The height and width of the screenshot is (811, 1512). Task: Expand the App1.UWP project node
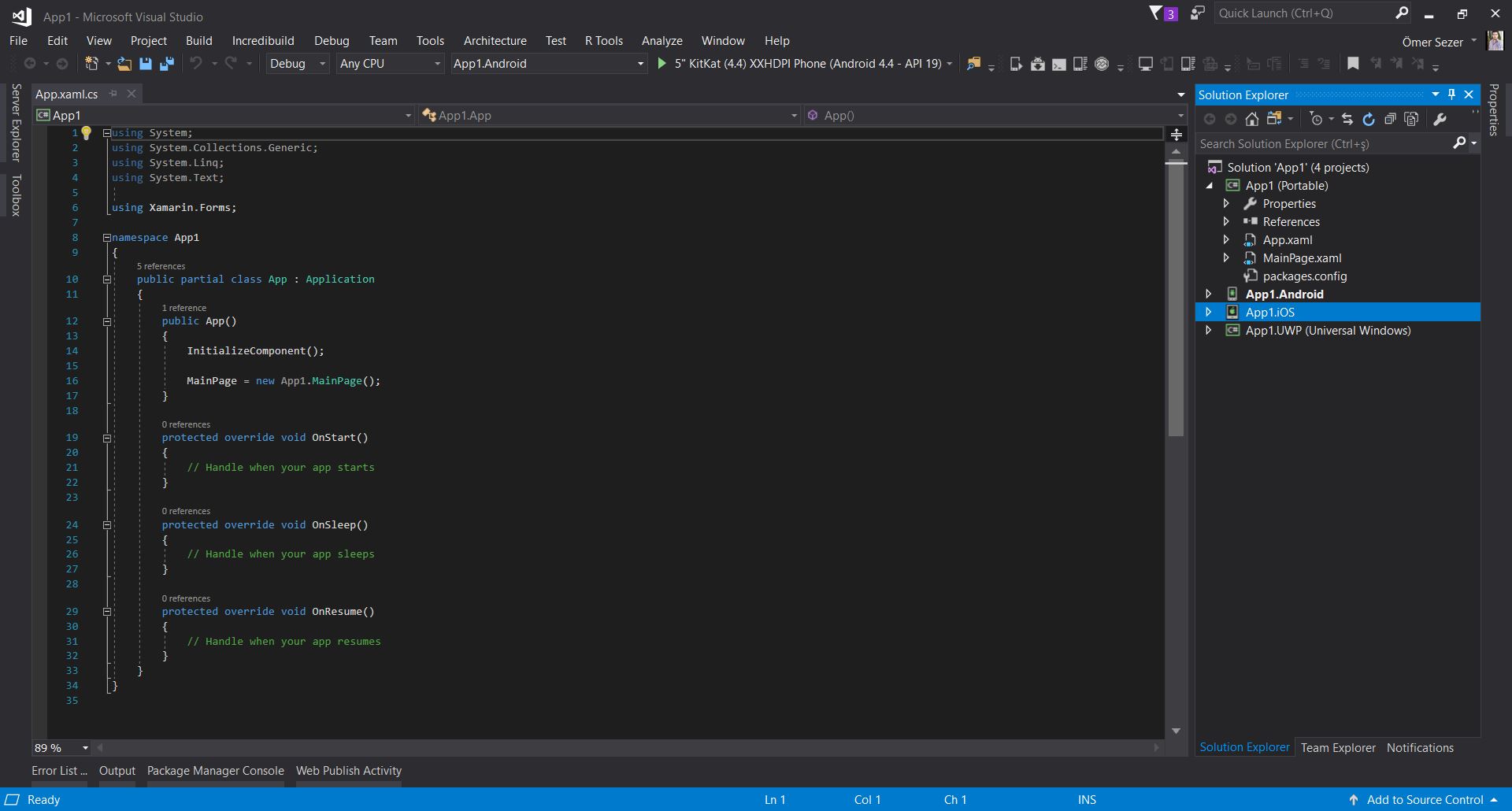[1209, 330]
